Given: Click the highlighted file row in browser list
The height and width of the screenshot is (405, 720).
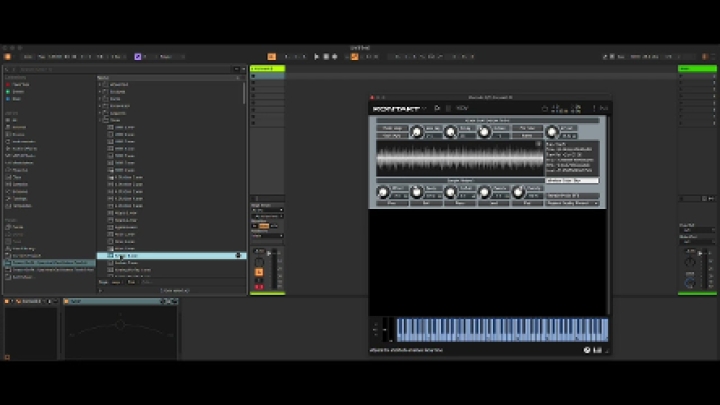Looking at the screenshot, I should point(171,255).
